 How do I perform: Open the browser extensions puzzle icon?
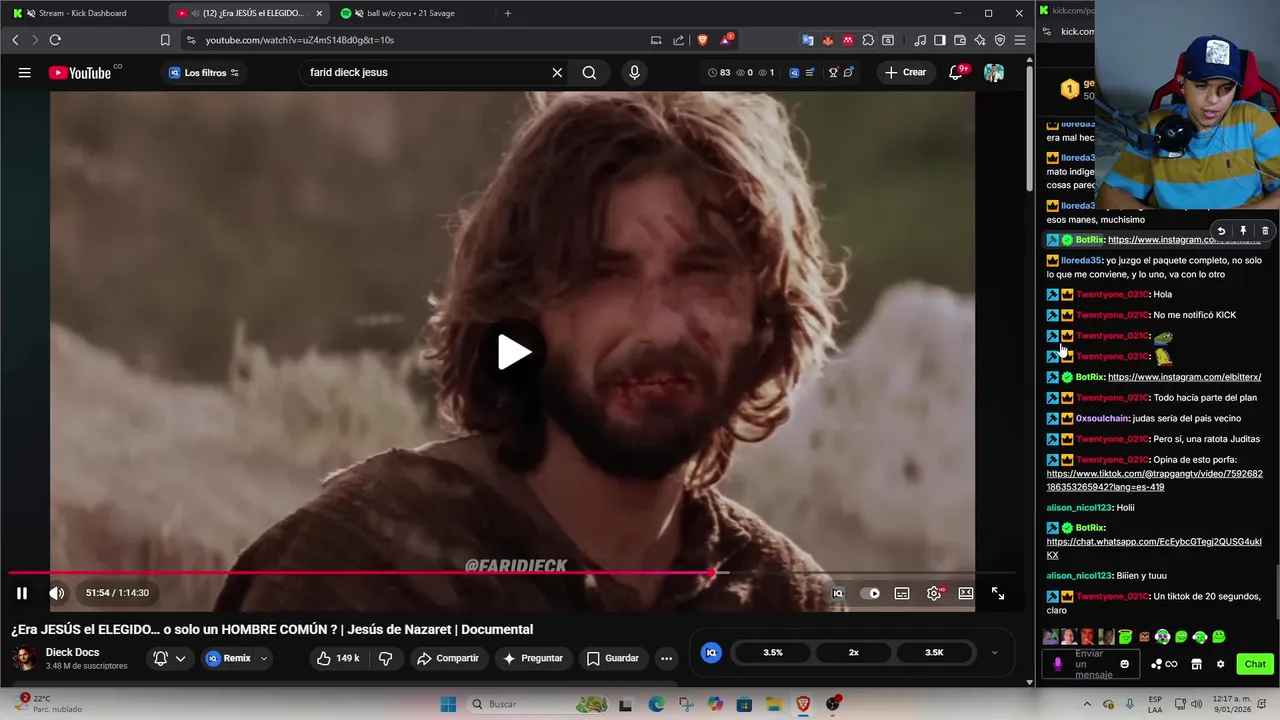click(x=868, y=40)
